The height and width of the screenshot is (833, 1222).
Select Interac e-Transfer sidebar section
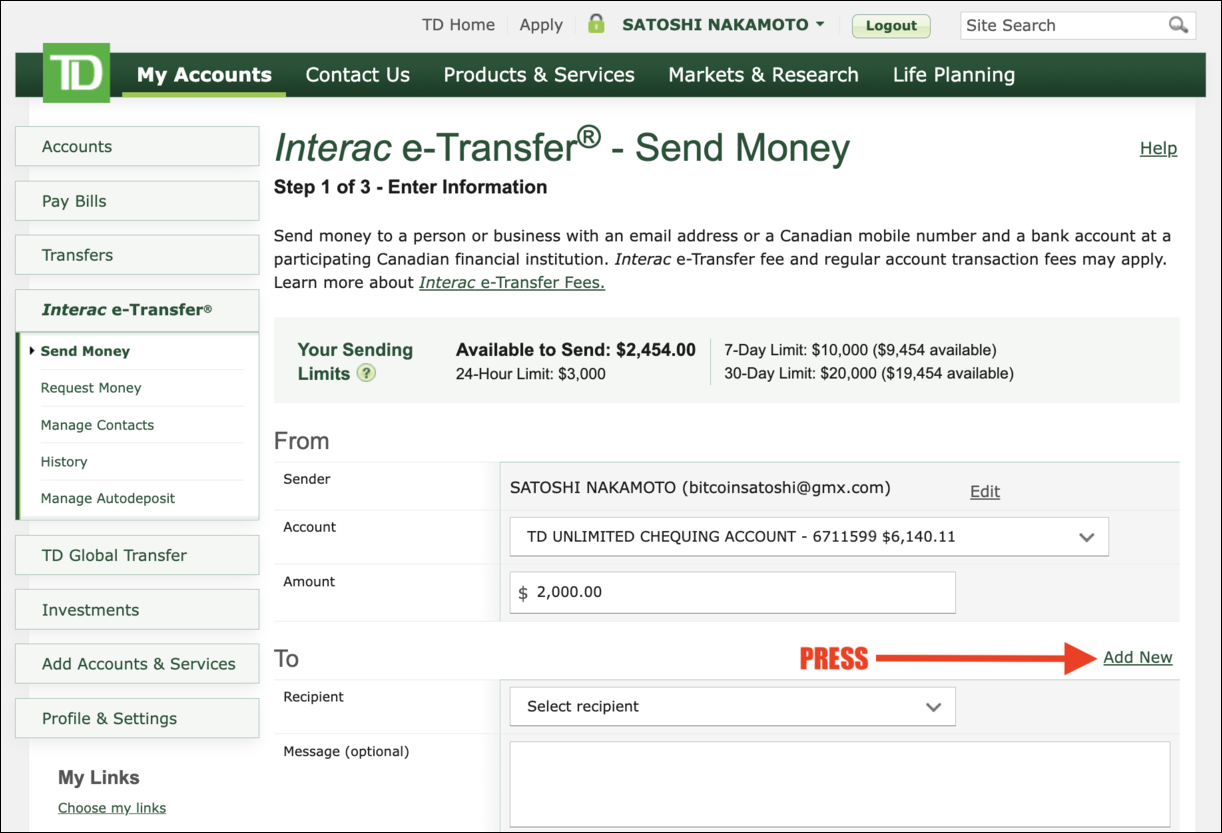137,310
